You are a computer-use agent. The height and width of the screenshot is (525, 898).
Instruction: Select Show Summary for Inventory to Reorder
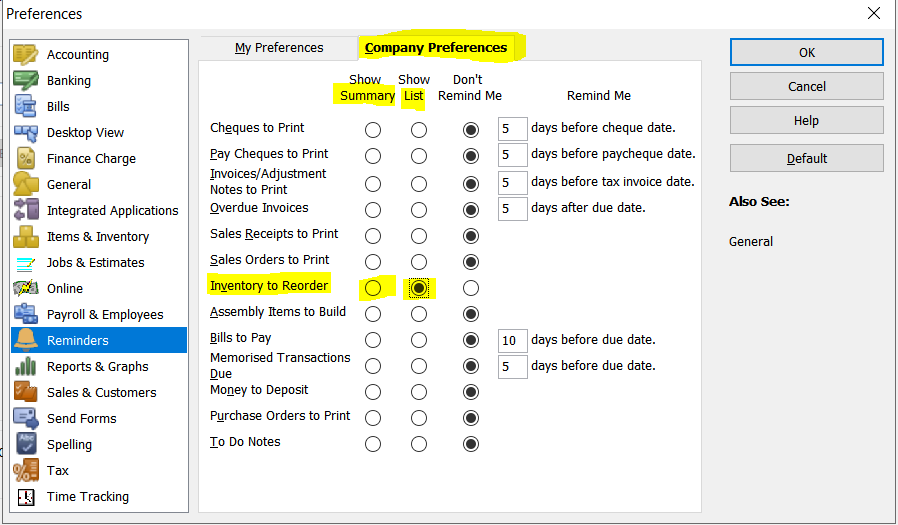tap(373, 288)
